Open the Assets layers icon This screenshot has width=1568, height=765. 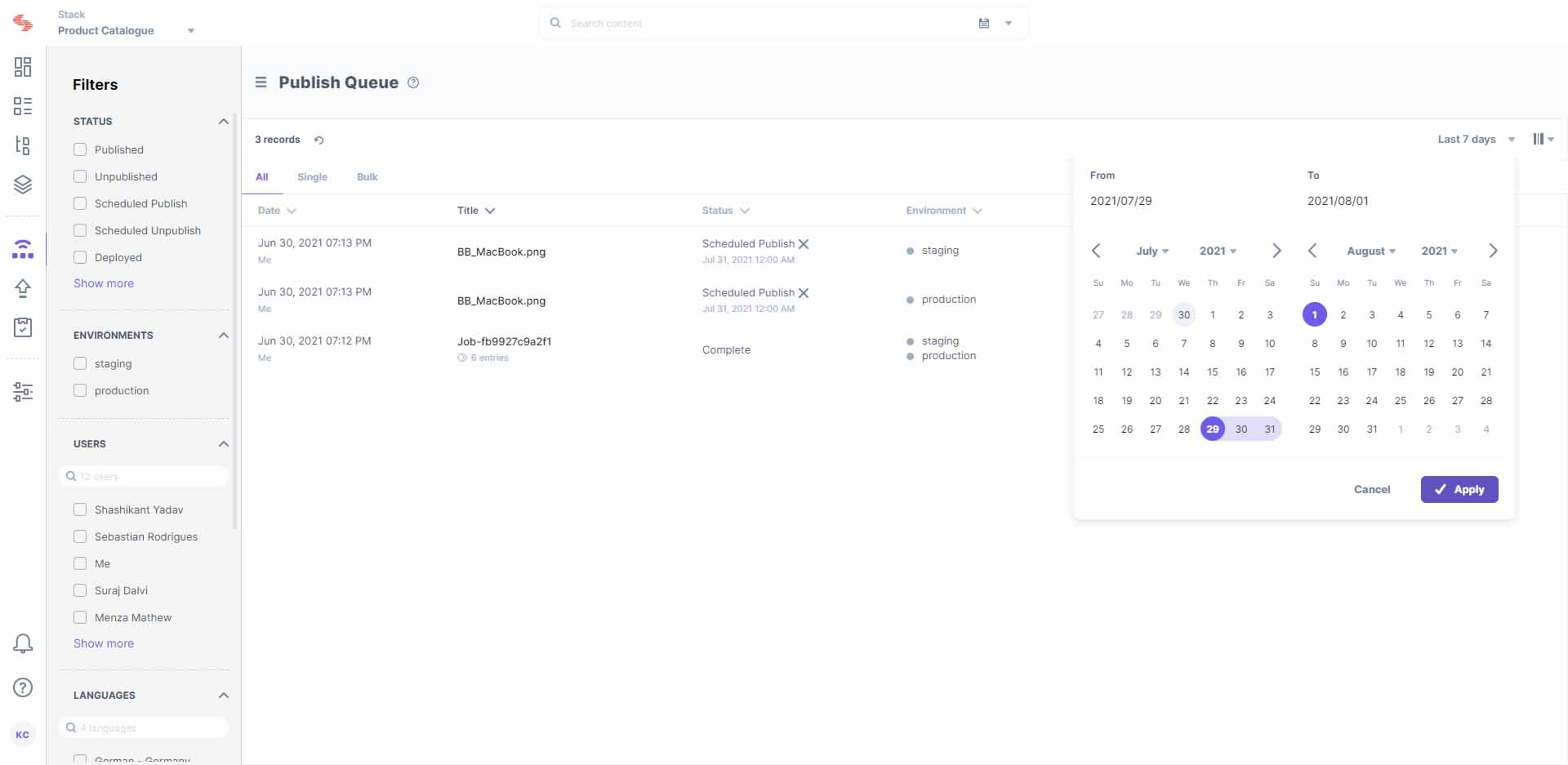(x=22, y=184)
